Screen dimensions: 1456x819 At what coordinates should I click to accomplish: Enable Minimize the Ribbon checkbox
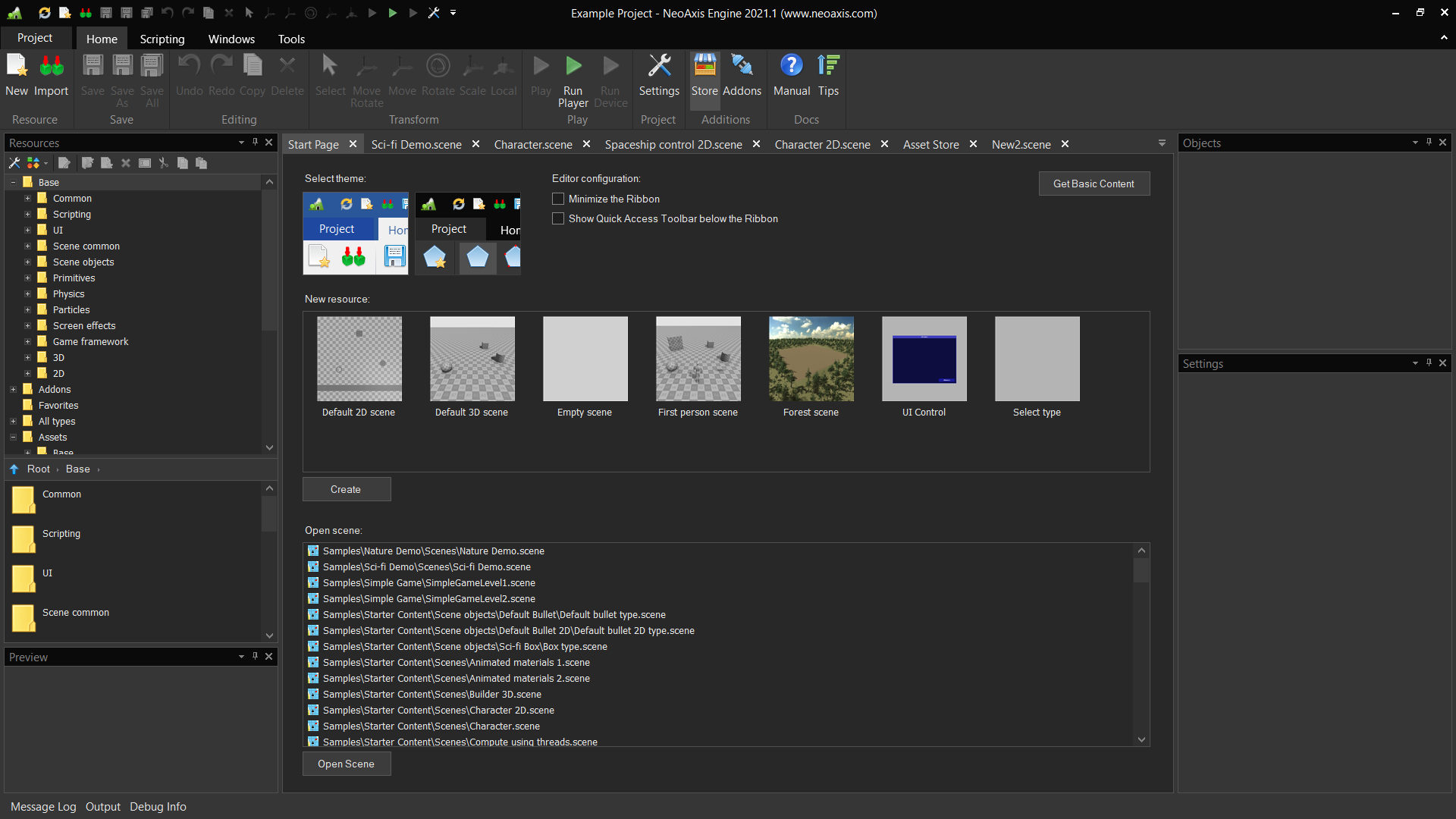click(558, 199)
